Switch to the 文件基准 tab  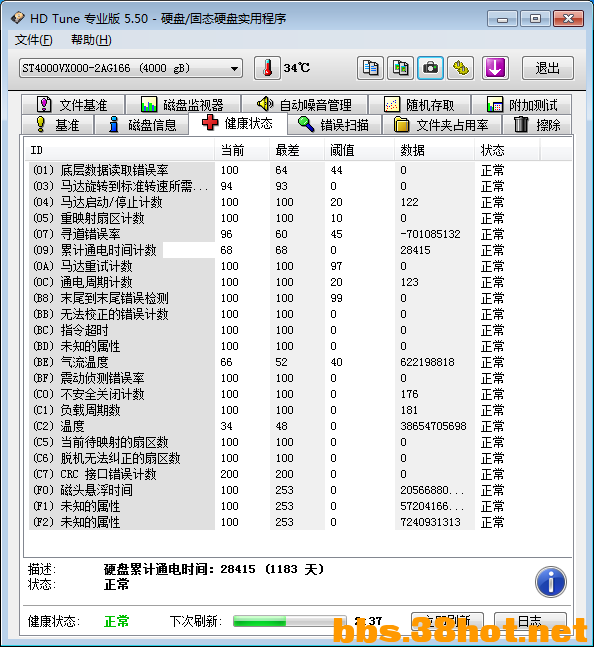click(73, 104)
